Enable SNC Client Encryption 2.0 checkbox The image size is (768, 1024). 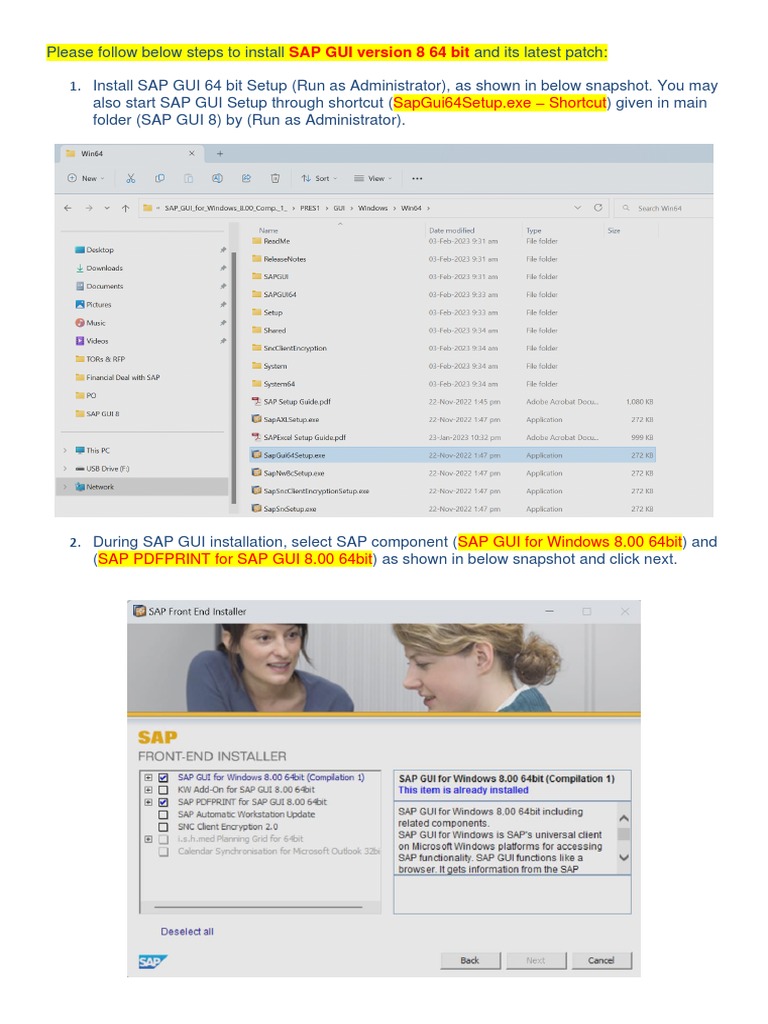(163, 827)
